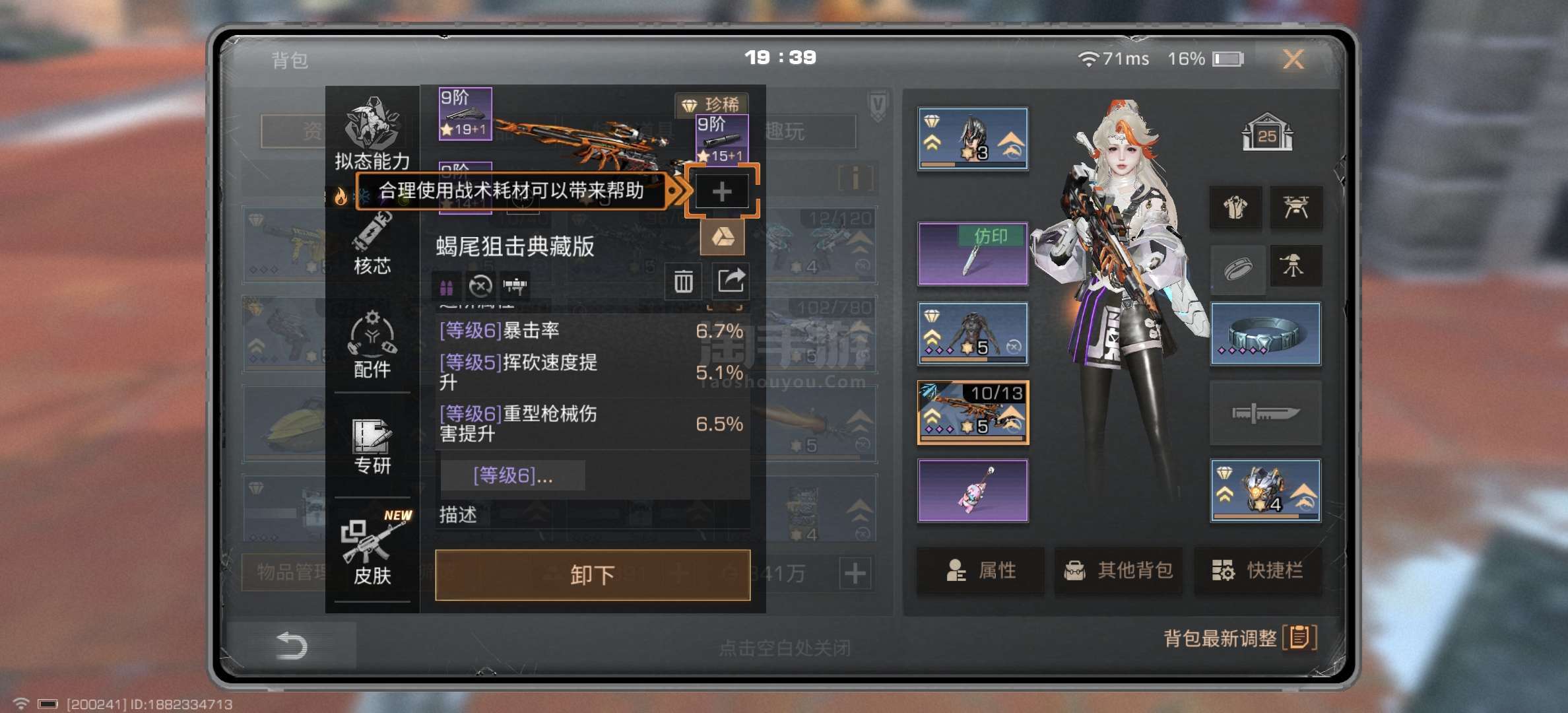1568x713 pixels.
Task: Click the highlighted plus slot button
Action: tap(722, 191)
